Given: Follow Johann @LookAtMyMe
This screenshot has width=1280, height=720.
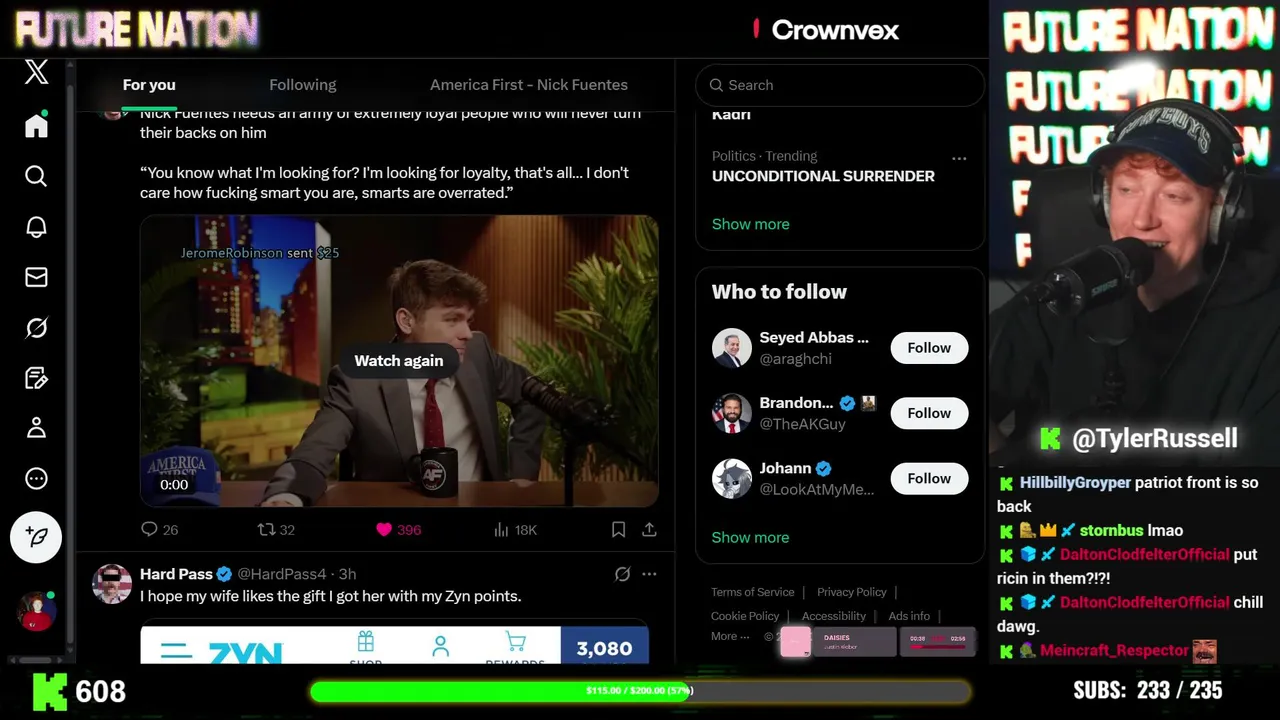Looking at the screenshot, I should 929,478.
